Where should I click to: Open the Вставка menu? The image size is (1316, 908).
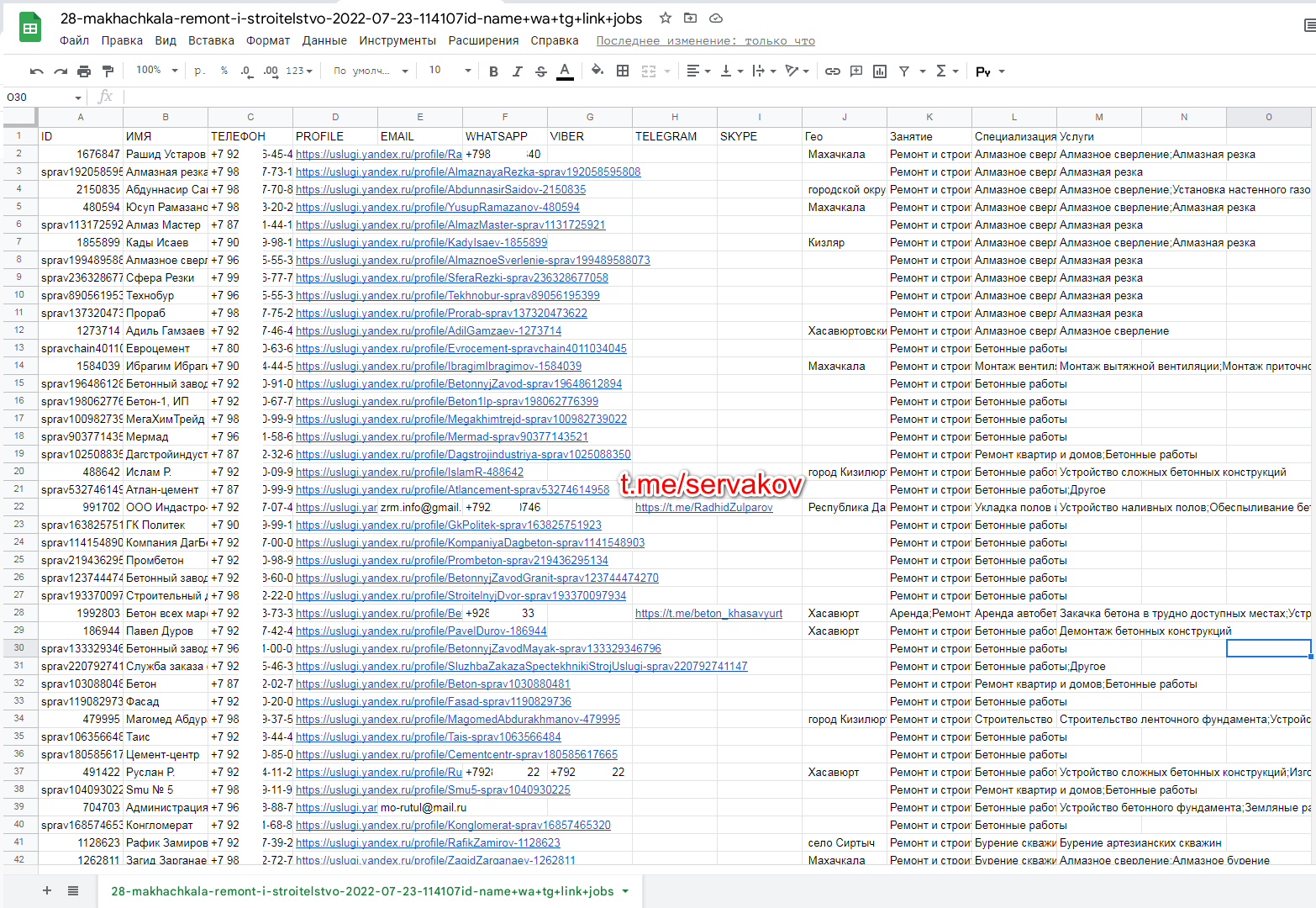click(x=211, y=40)
